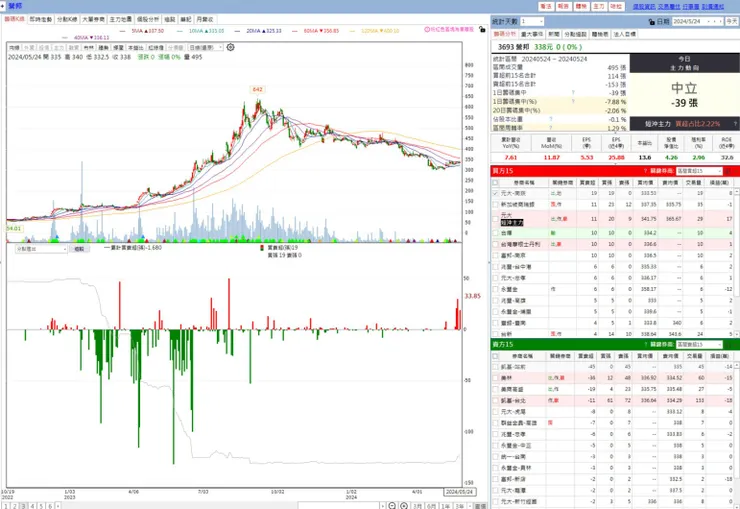Click the 報告 button in the top bar
The height and width of the screenshot is (509, 740).
563,6
